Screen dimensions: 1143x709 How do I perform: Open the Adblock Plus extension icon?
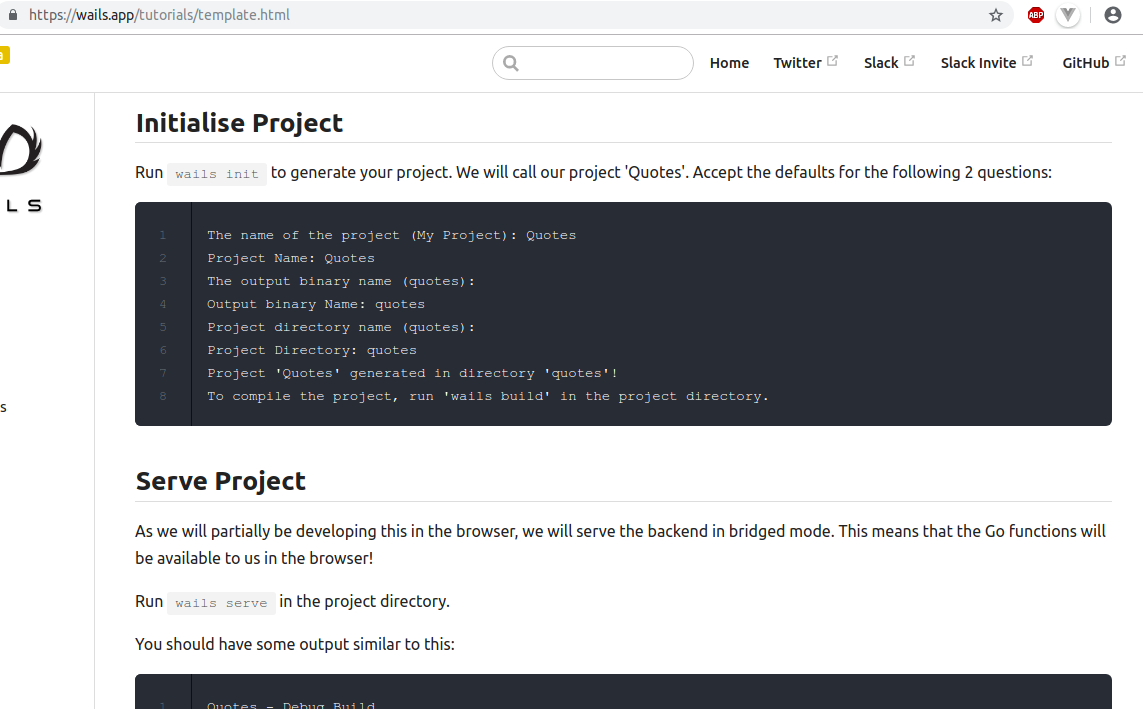pos(1035,15)
